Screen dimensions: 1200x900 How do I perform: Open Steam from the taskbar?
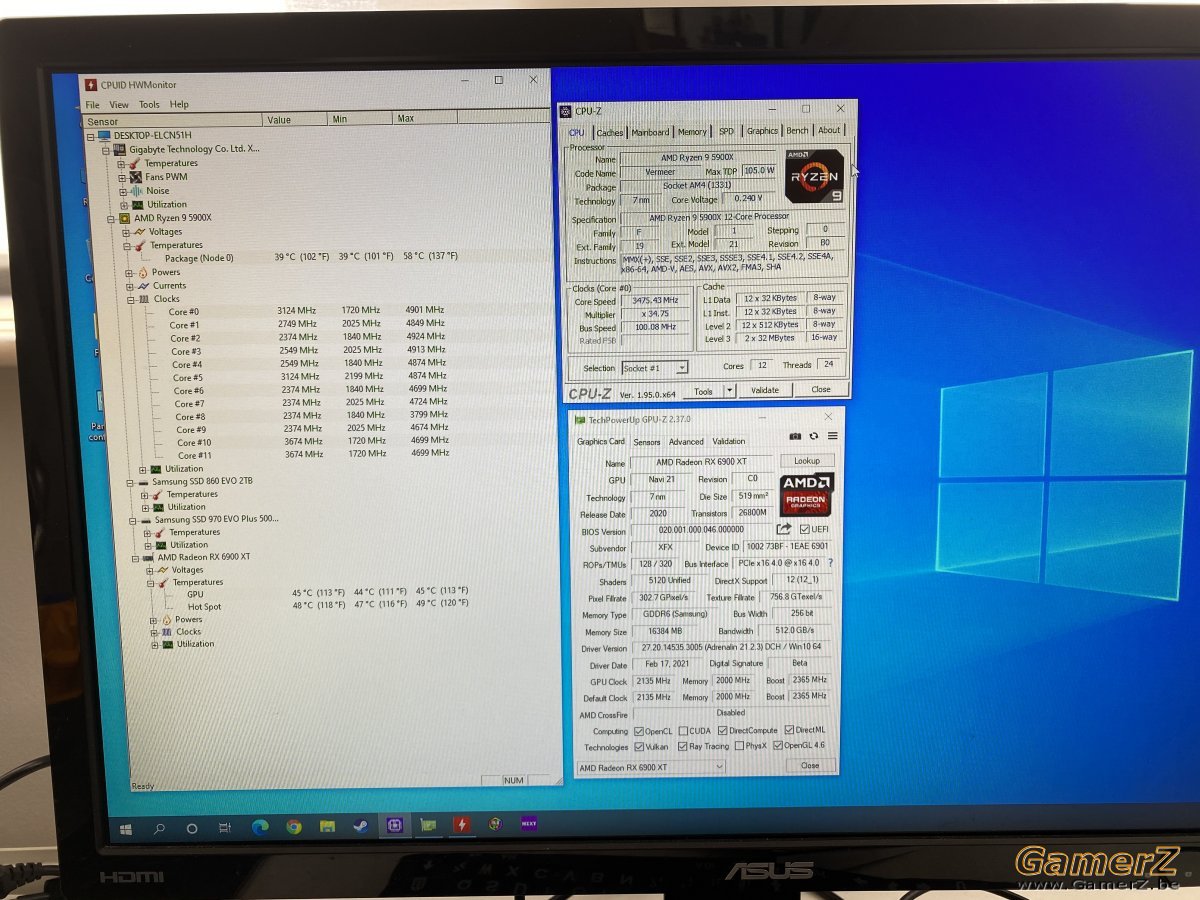pyautogui.click(x=360, y=827)
